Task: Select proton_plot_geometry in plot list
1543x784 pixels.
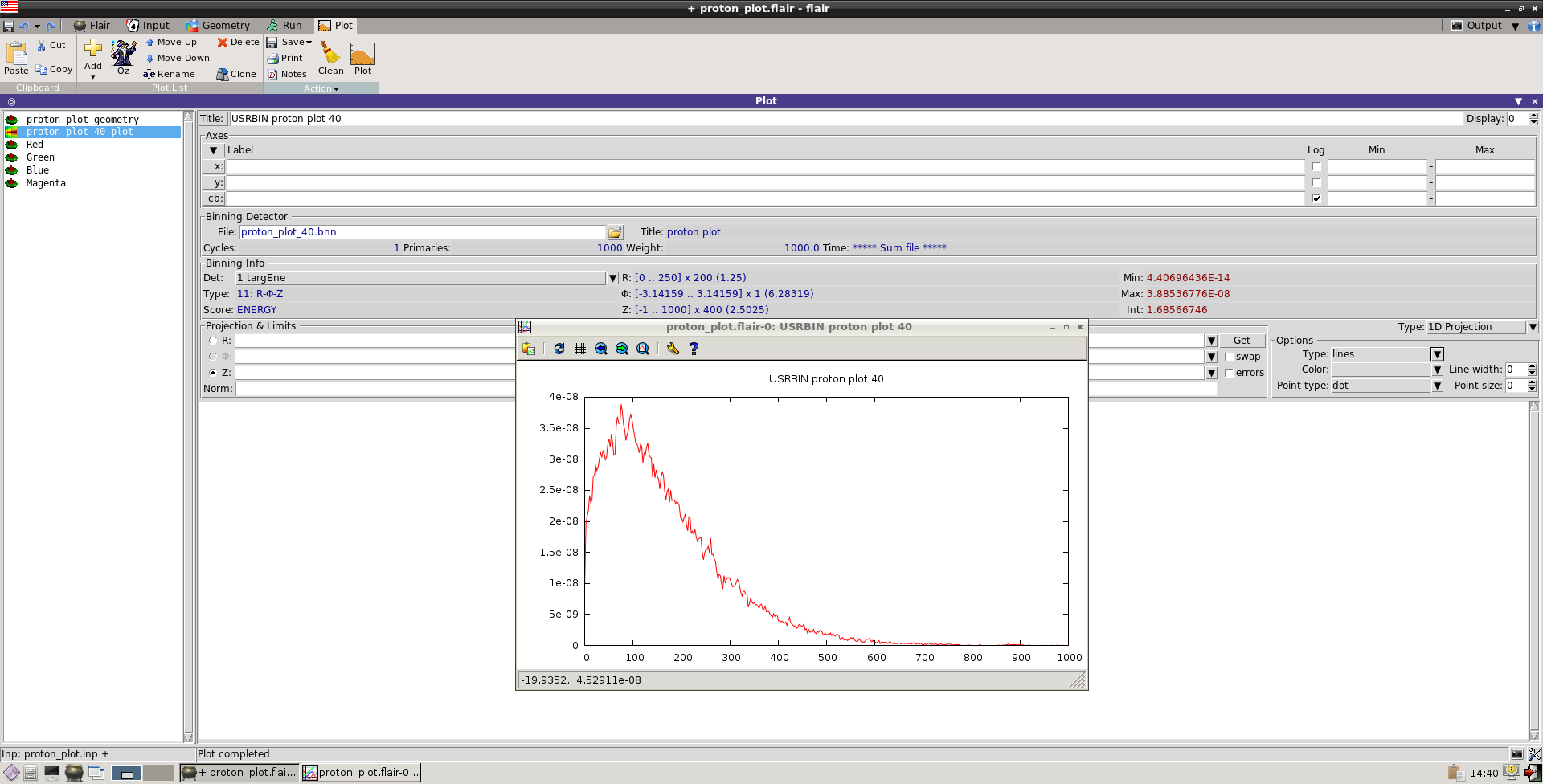Action: coord(82,120)
